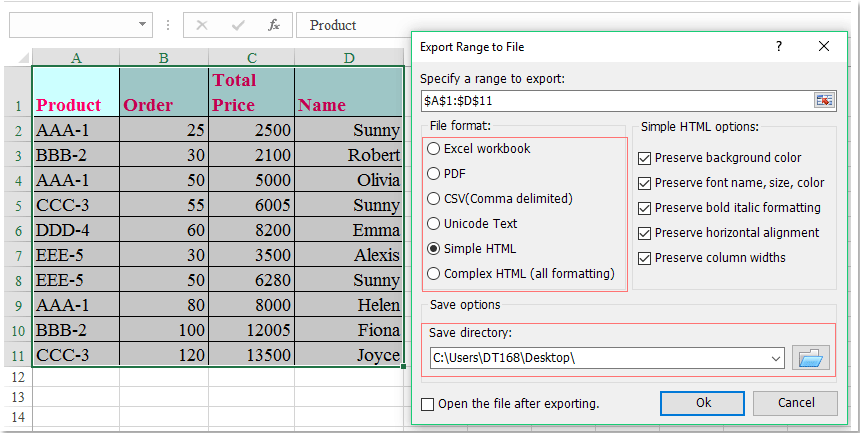Choose Complex HTML (all formatting) option
Viewport: 860px width, 433px height.
[433, 273]
